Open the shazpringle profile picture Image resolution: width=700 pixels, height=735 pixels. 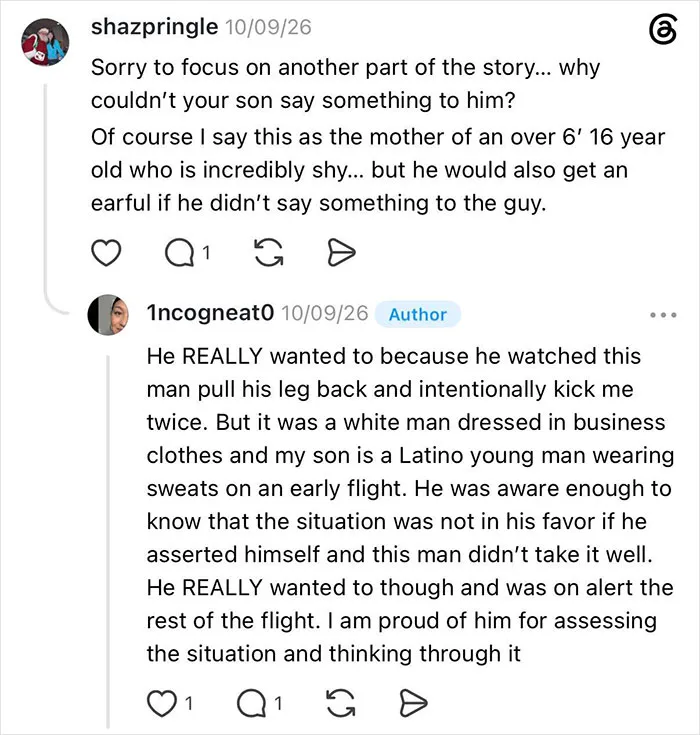click(x=45, y=42)
